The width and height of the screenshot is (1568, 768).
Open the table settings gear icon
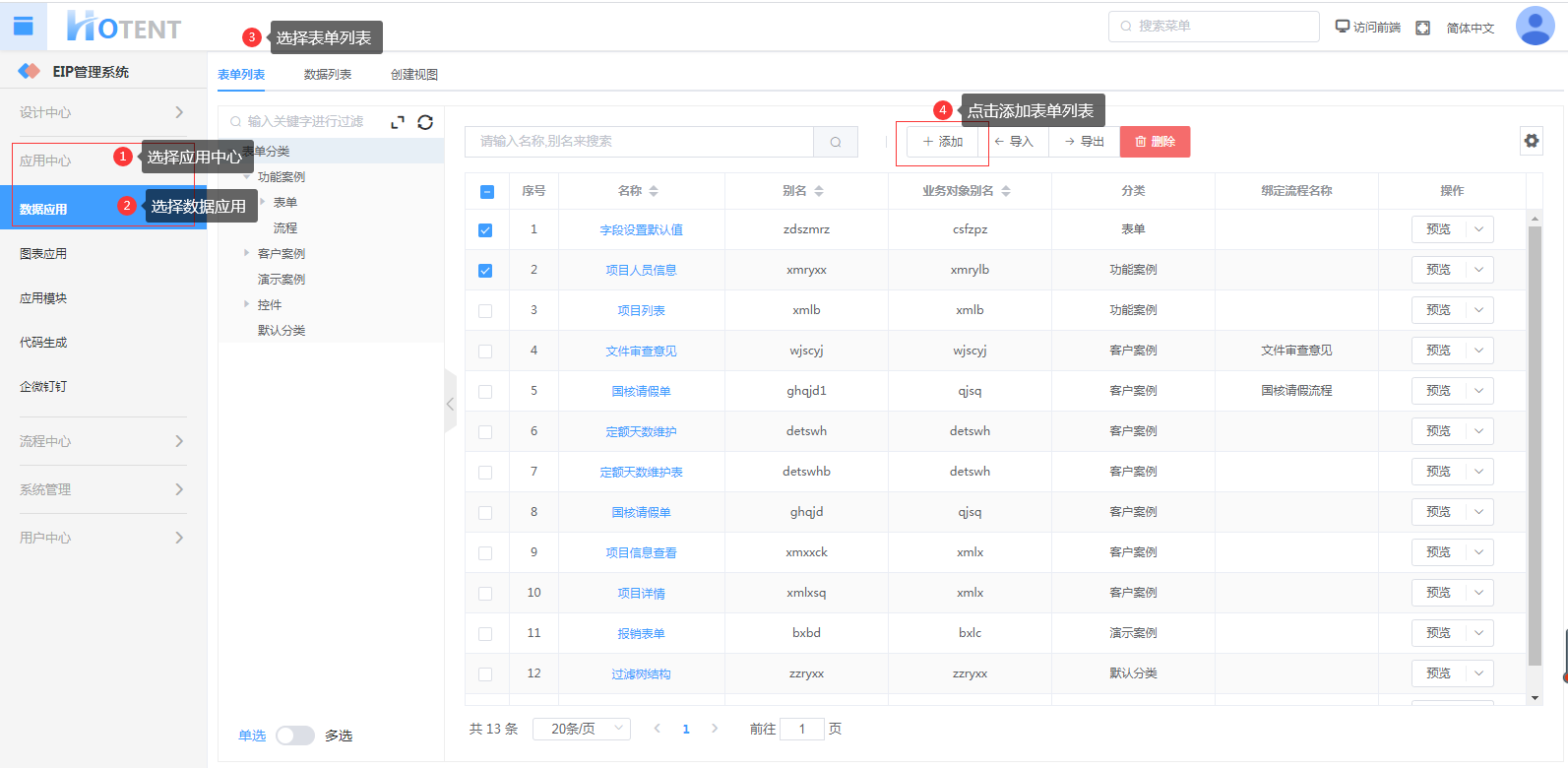[x=1531, y=141]
